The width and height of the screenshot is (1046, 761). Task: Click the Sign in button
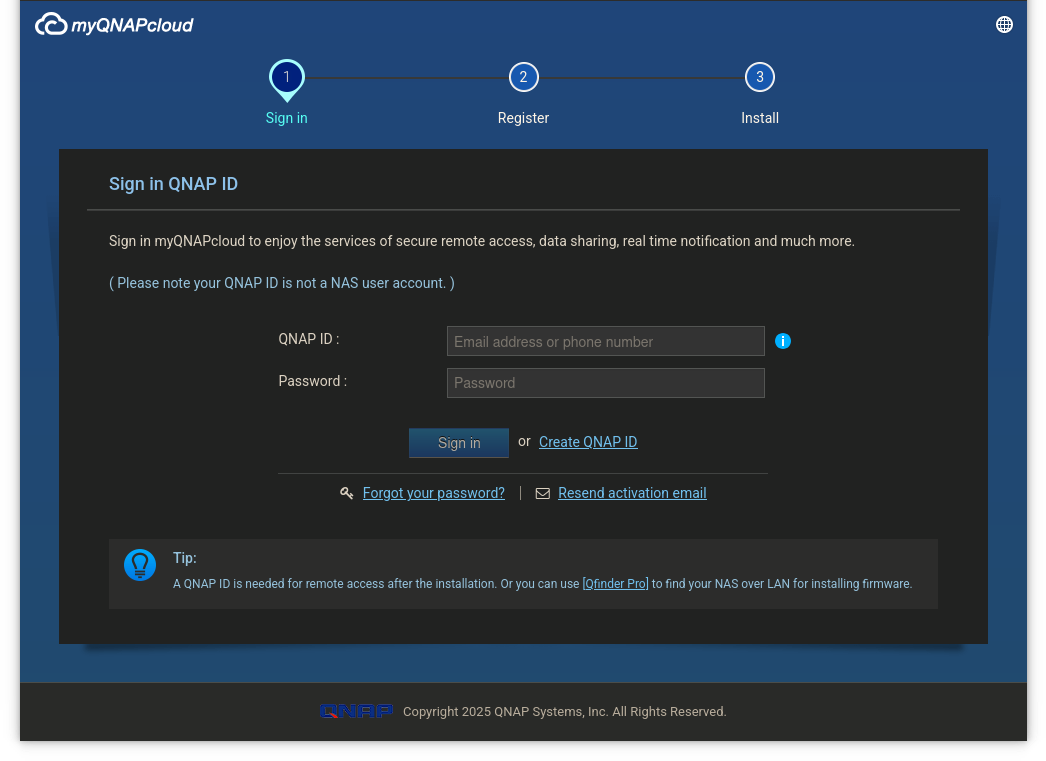[459, 443]
